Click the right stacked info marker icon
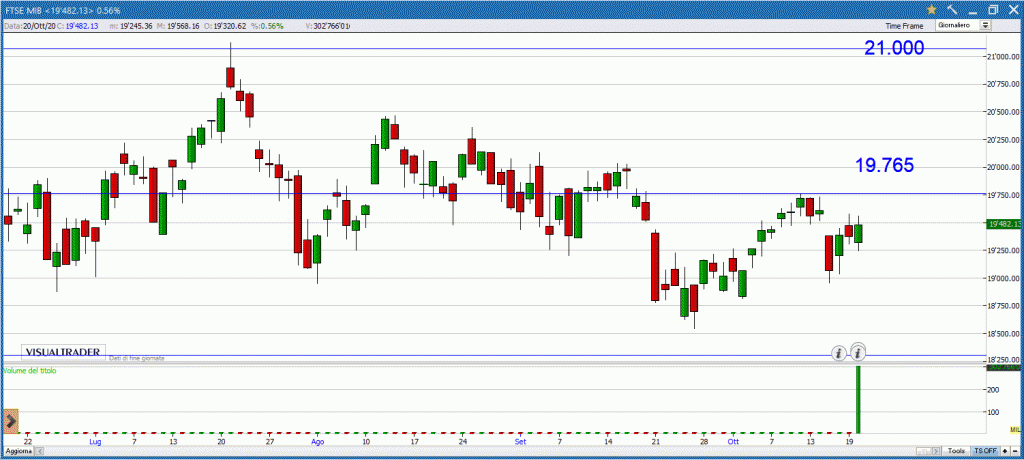The width and height of the screenshot is (1024, 460). [x=858, y=353]
